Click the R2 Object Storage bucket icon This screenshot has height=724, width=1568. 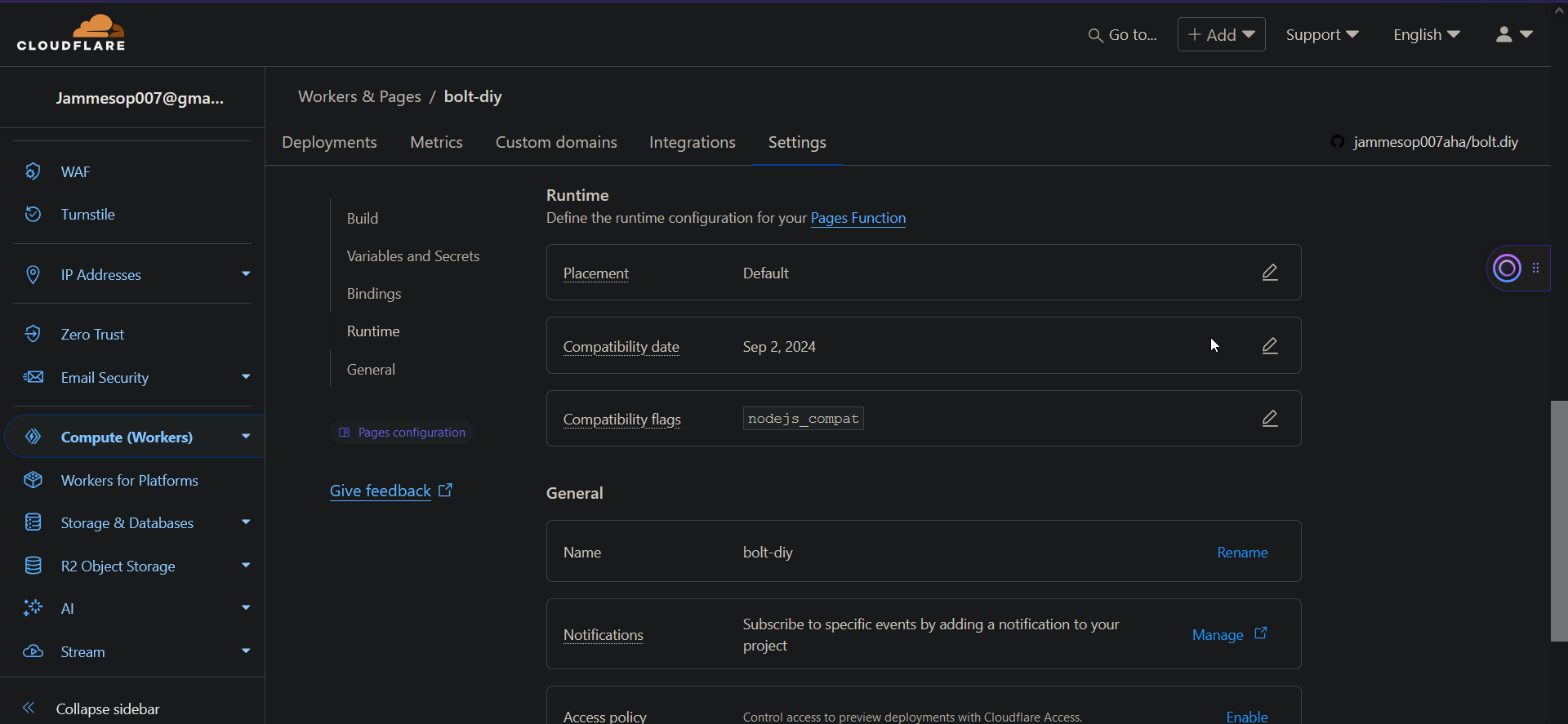pyautogui.click(x=33, y=566)
